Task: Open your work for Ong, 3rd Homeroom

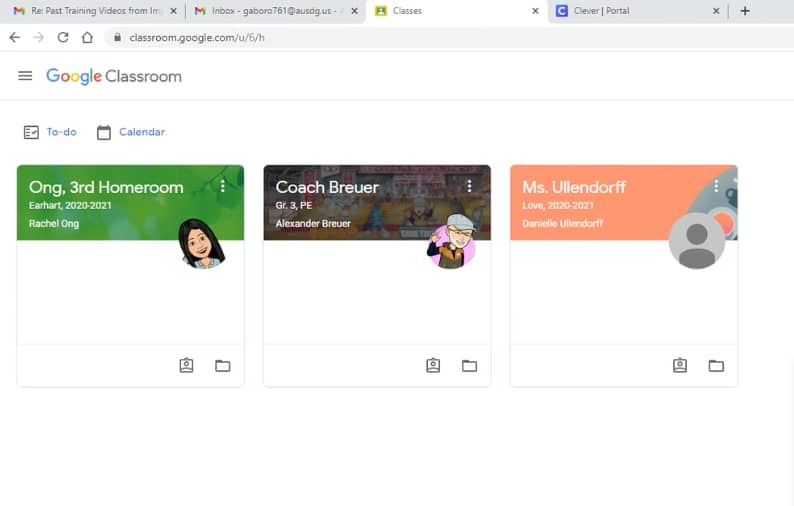Action: pos(186,365)
